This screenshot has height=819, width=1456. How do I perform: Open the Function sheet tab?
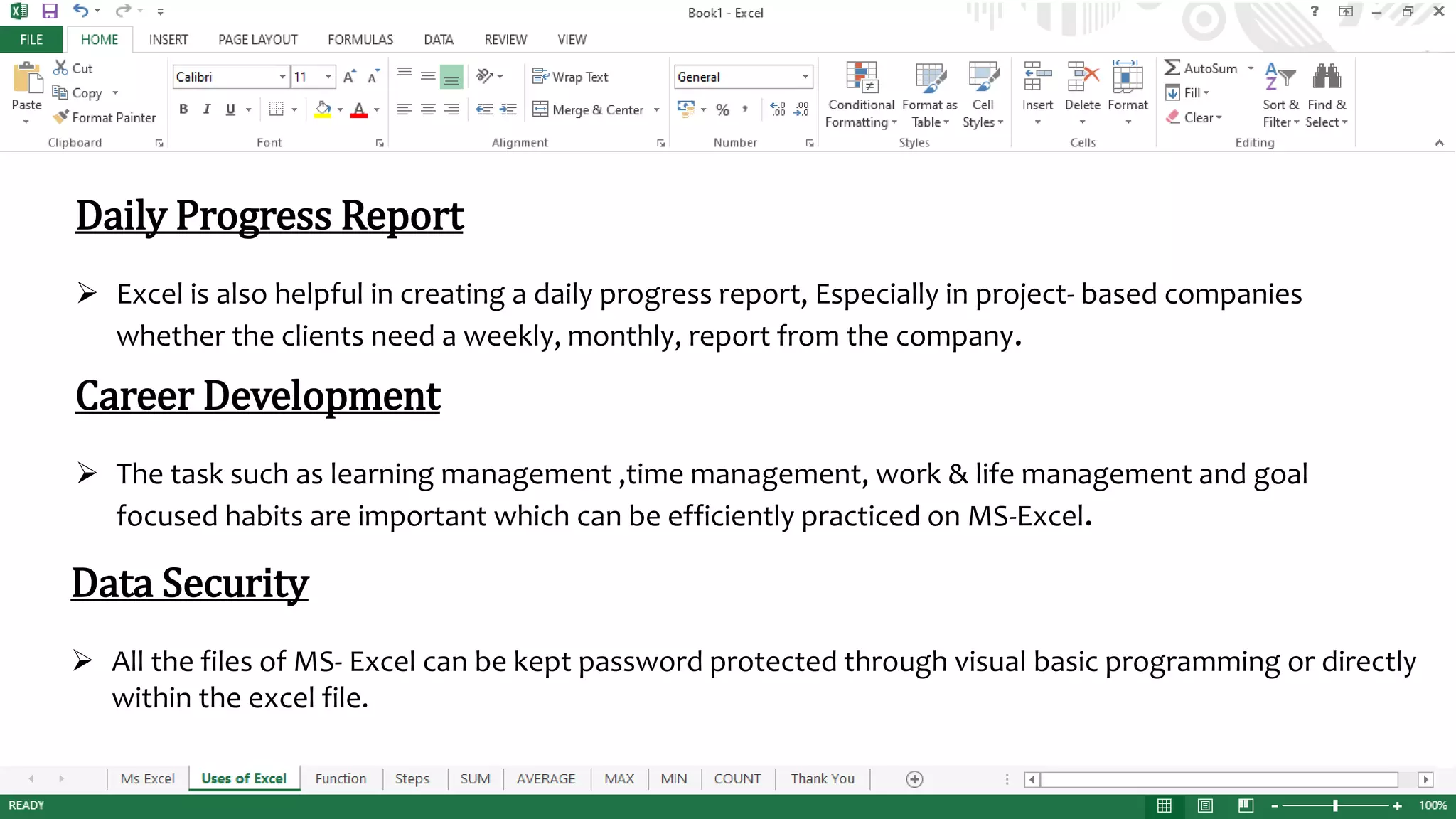click(x=341, y=778)
